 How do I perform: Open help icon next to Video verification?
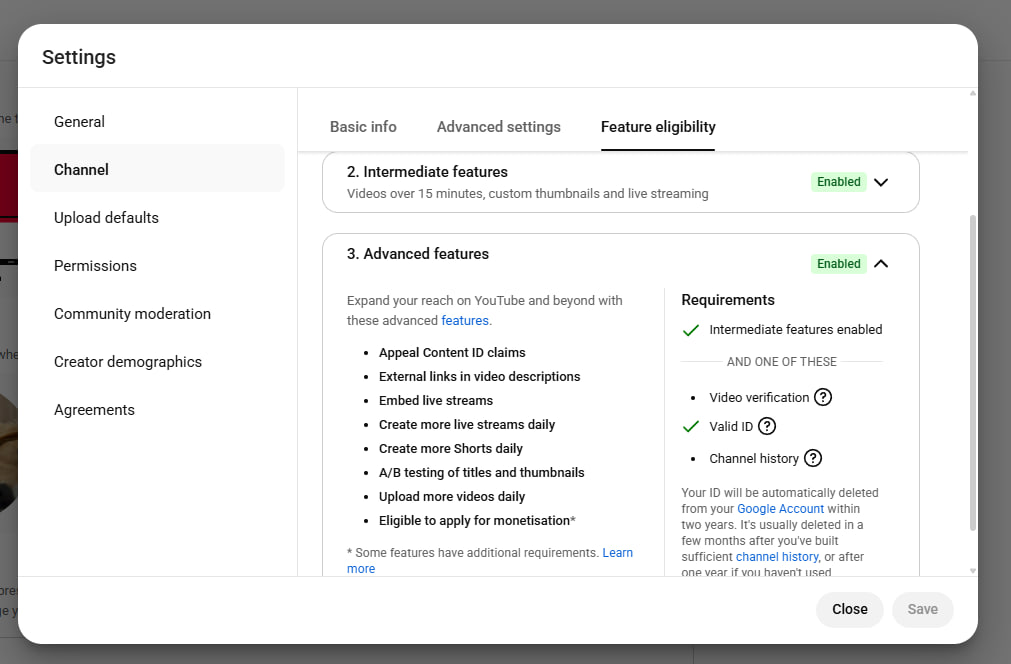(x=823, y=397)
